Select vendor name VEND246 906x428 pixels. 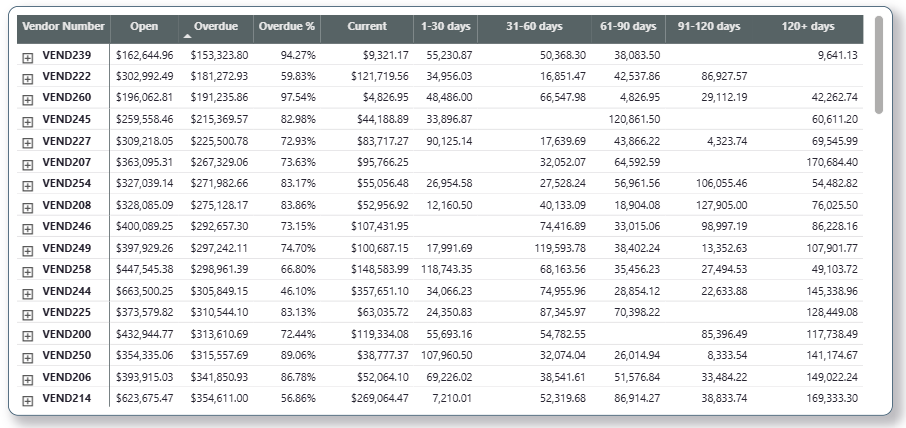[66, 226]
